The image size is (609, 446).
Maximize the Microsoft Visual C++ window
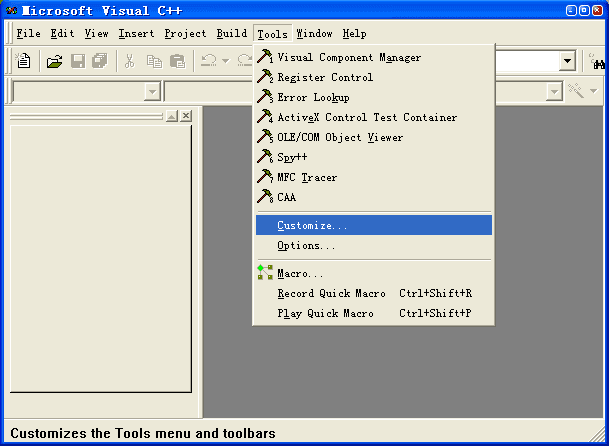(x=584, y=10)
